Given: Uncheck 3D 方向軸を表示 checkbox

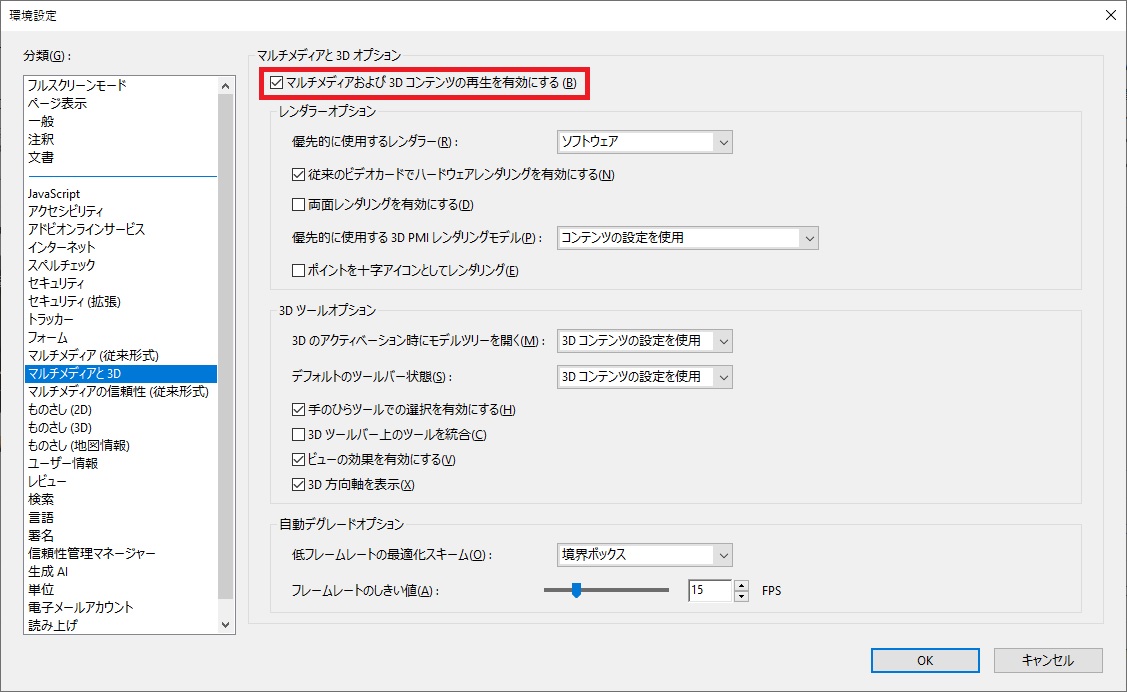Looking at the screenshot, I should point(298,485).
